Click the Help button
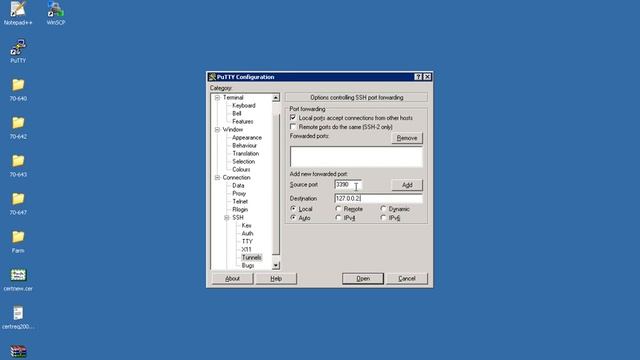640x360 pixels. pyautogui.click(x=276, y=278)
